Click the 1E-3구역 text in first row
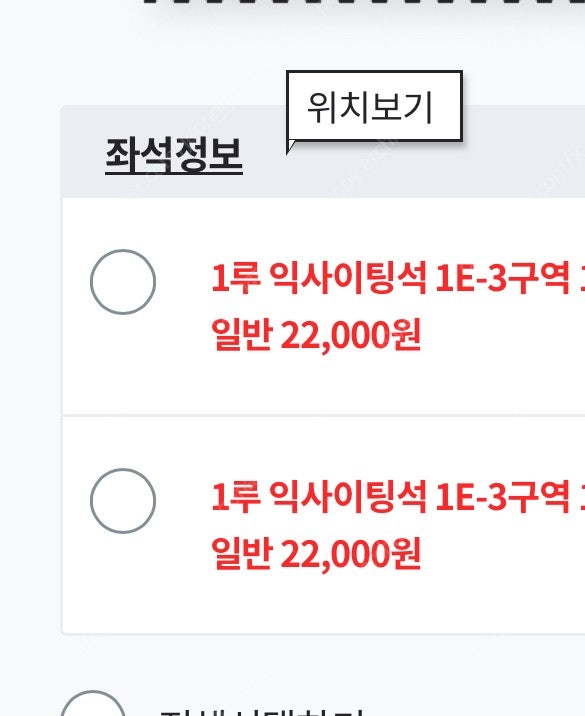 click(502, 277)
